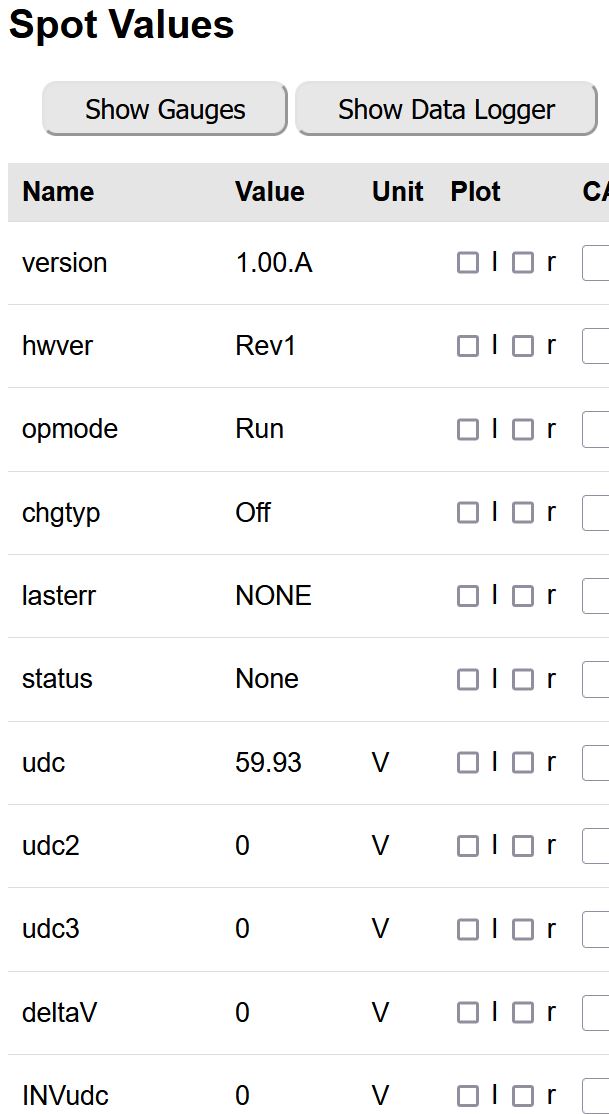Screen dimensions: 609x1114
Task: Enable left-axis plot checkbox for udc
Action: click(x=467, y=763)
